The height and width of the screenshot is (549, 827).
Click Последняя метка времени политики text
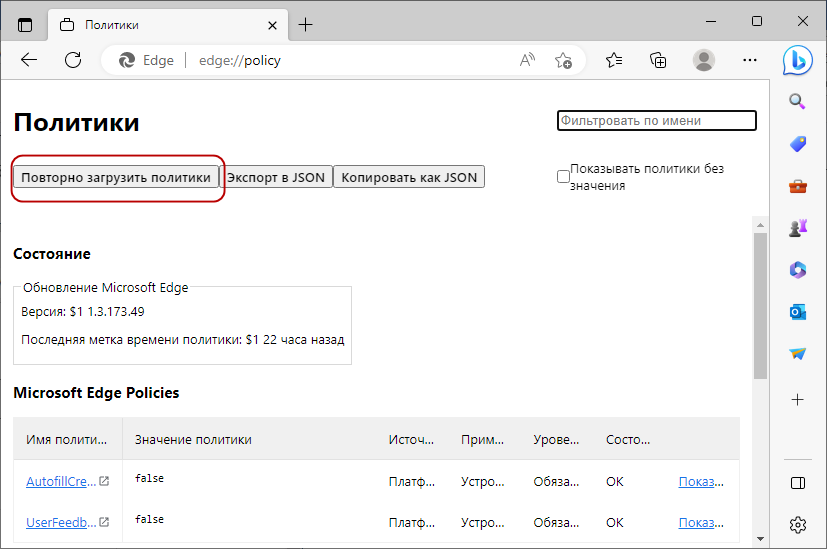pos(182,340)
